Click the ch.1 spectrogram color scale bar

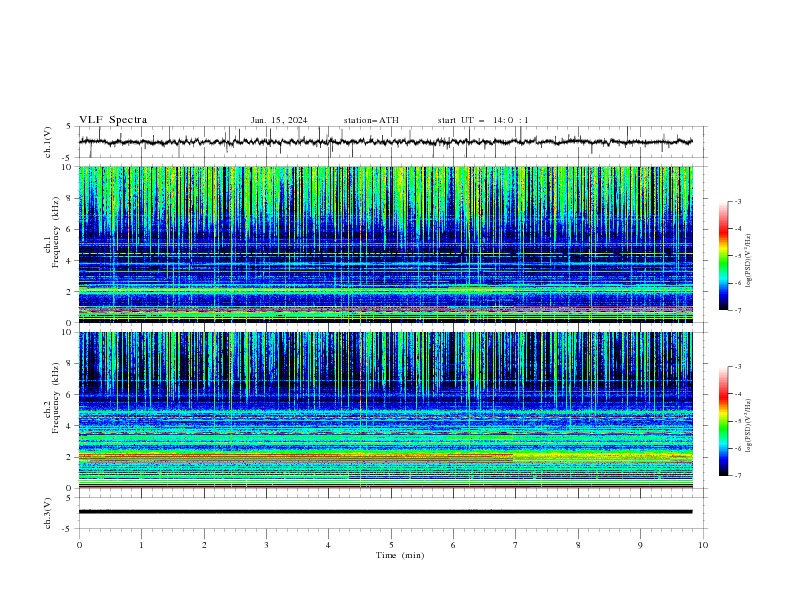tap(723, 256)
